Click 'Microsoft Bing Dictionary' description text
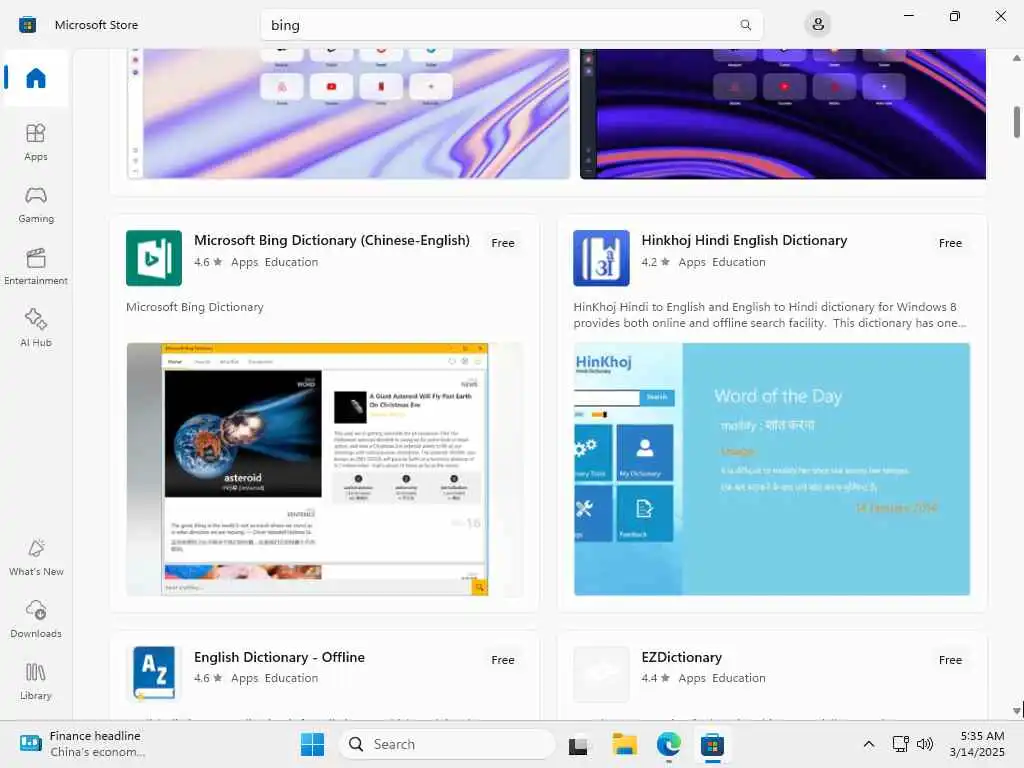Viewport: 1024px width, 768px height. point(195,307)
